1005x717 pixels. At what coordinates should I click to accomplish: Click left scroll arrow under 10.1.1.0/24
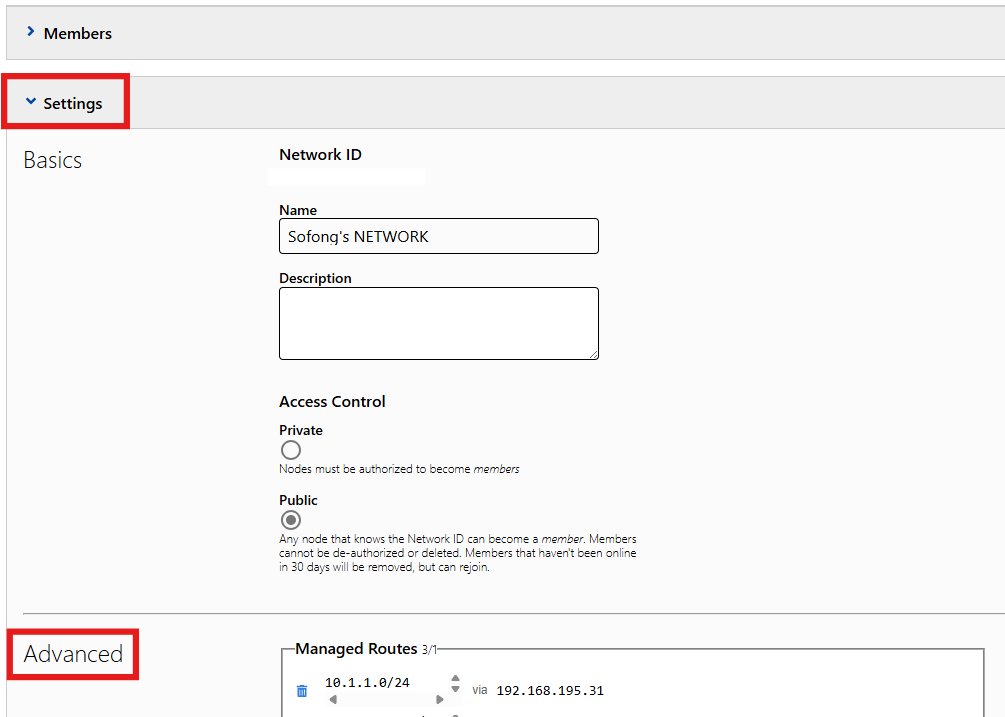[x=333, y=700]
